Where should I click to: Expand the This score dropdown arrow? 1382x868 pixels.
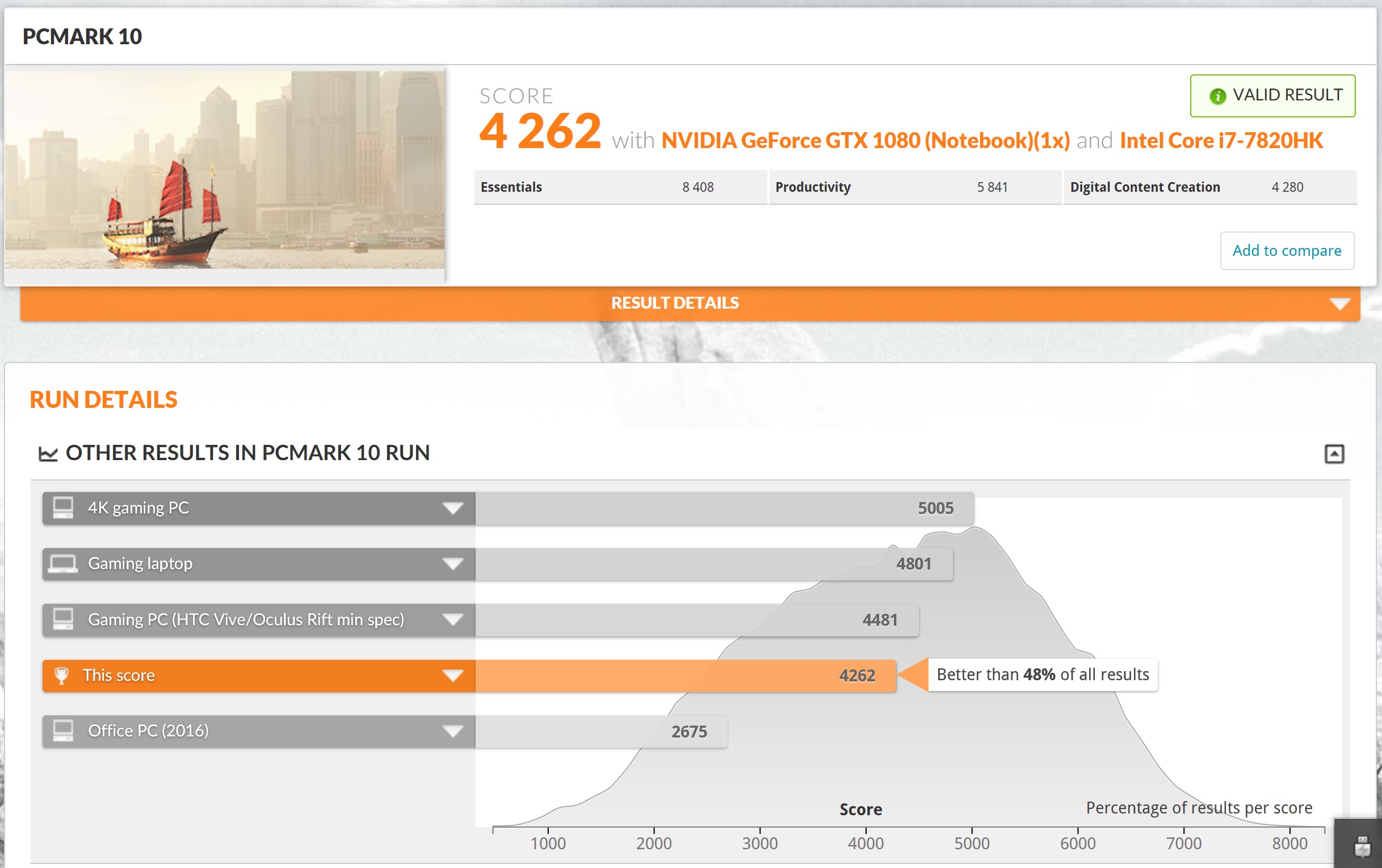[x=453, y=675]
